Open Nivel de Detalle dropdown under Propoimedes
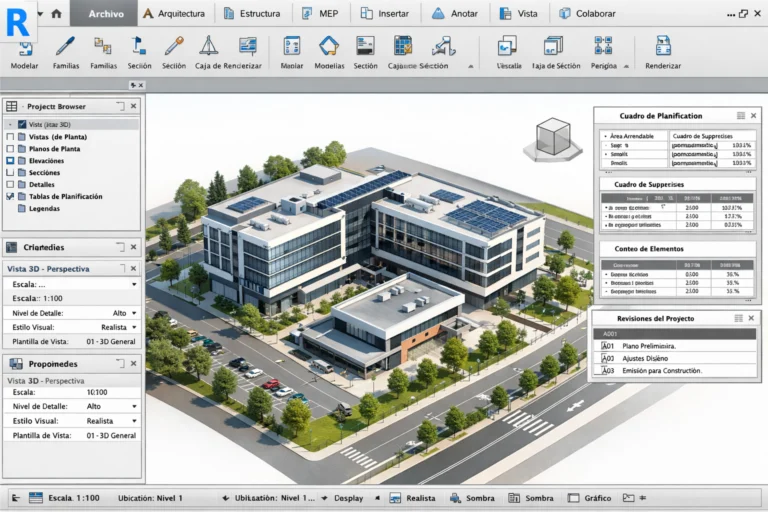This screenshot has height=512, width=768. click(134, 406)
